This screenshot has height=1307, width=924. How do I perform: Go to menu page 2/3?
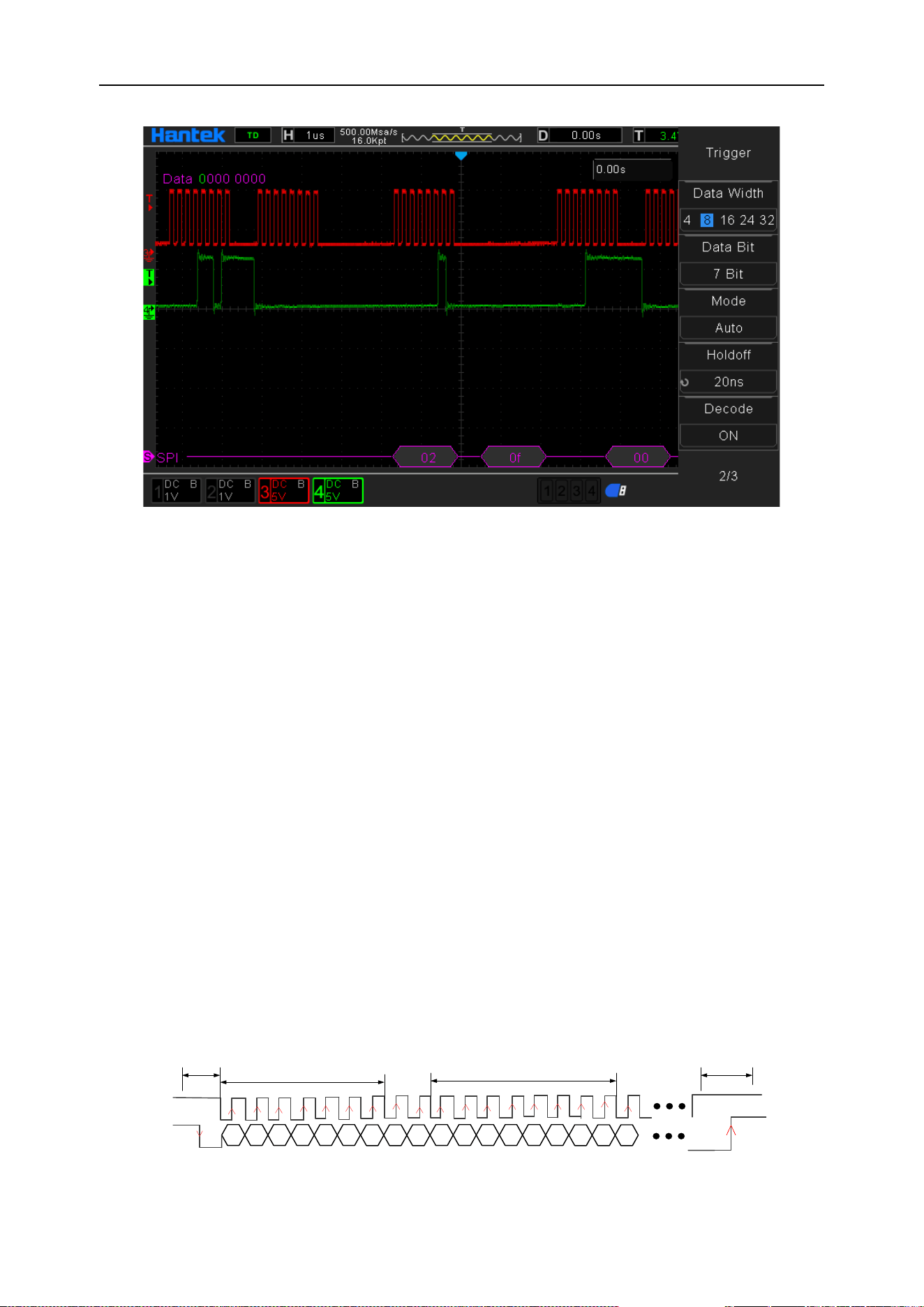tap(729, 475)
